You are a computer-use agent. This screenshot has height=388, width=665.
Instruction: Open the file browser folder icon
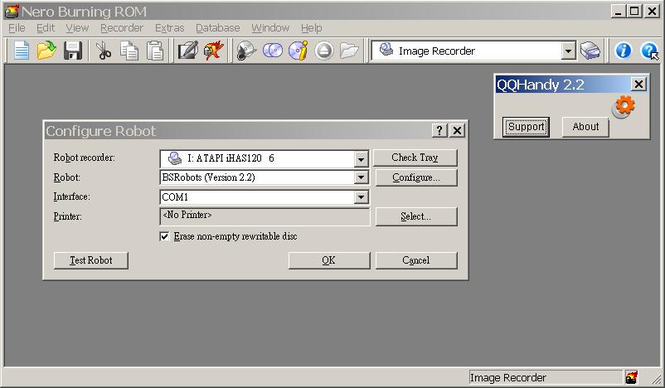349,51
